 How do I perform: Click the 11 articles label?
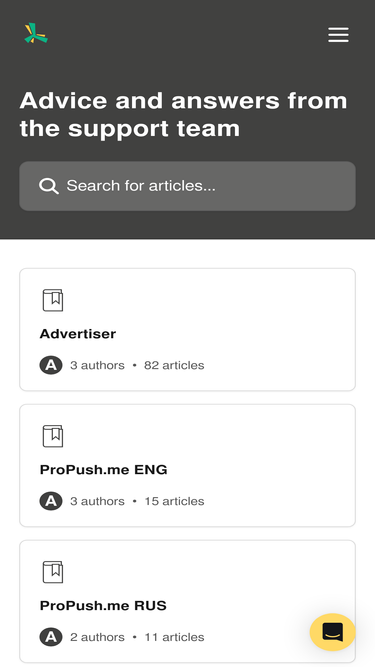pyautogui.click(x=174, y=637)
